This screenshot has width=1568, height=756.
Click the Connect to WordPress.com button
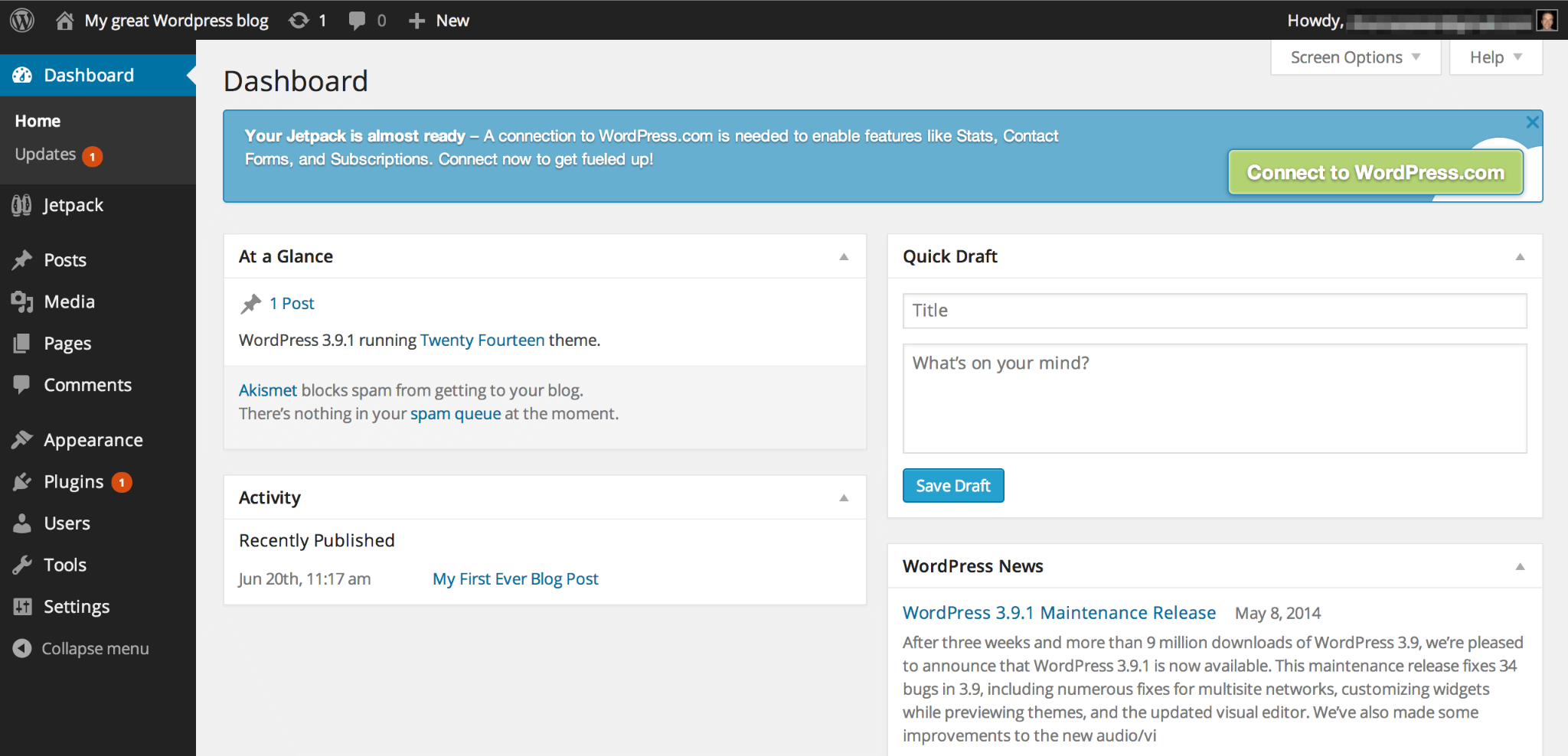[1375, 173]
